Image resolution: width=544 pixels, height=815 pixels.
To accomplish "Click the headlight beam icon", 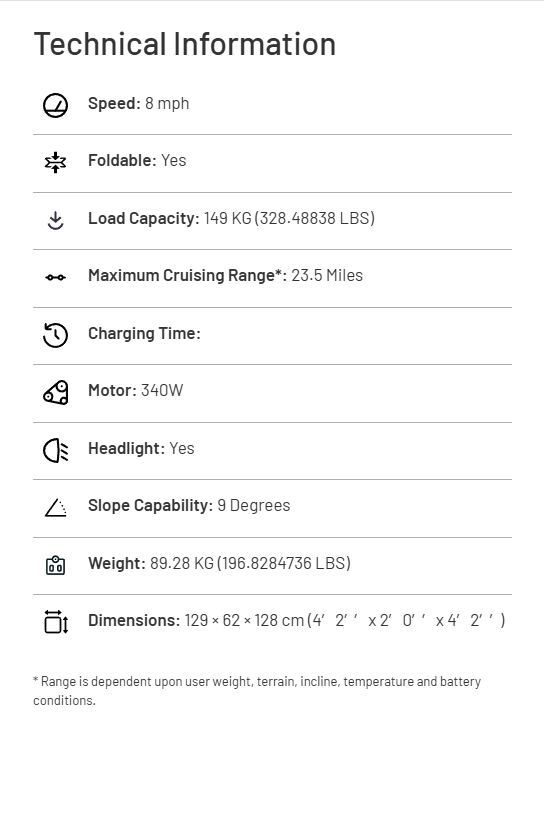I will (x=55, y=451).
